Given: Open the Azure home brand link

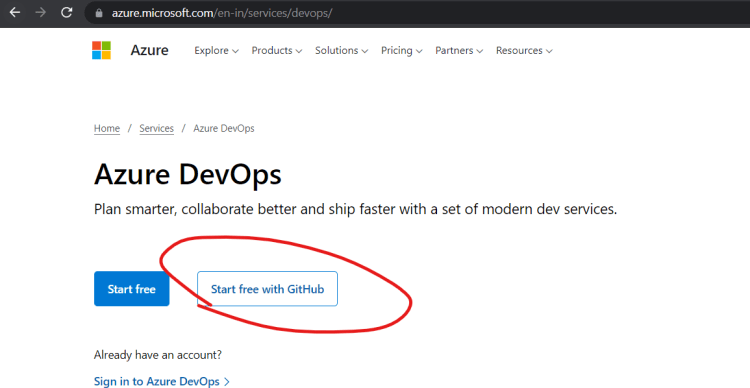Looking at the screenshot, I should point(149,50).
